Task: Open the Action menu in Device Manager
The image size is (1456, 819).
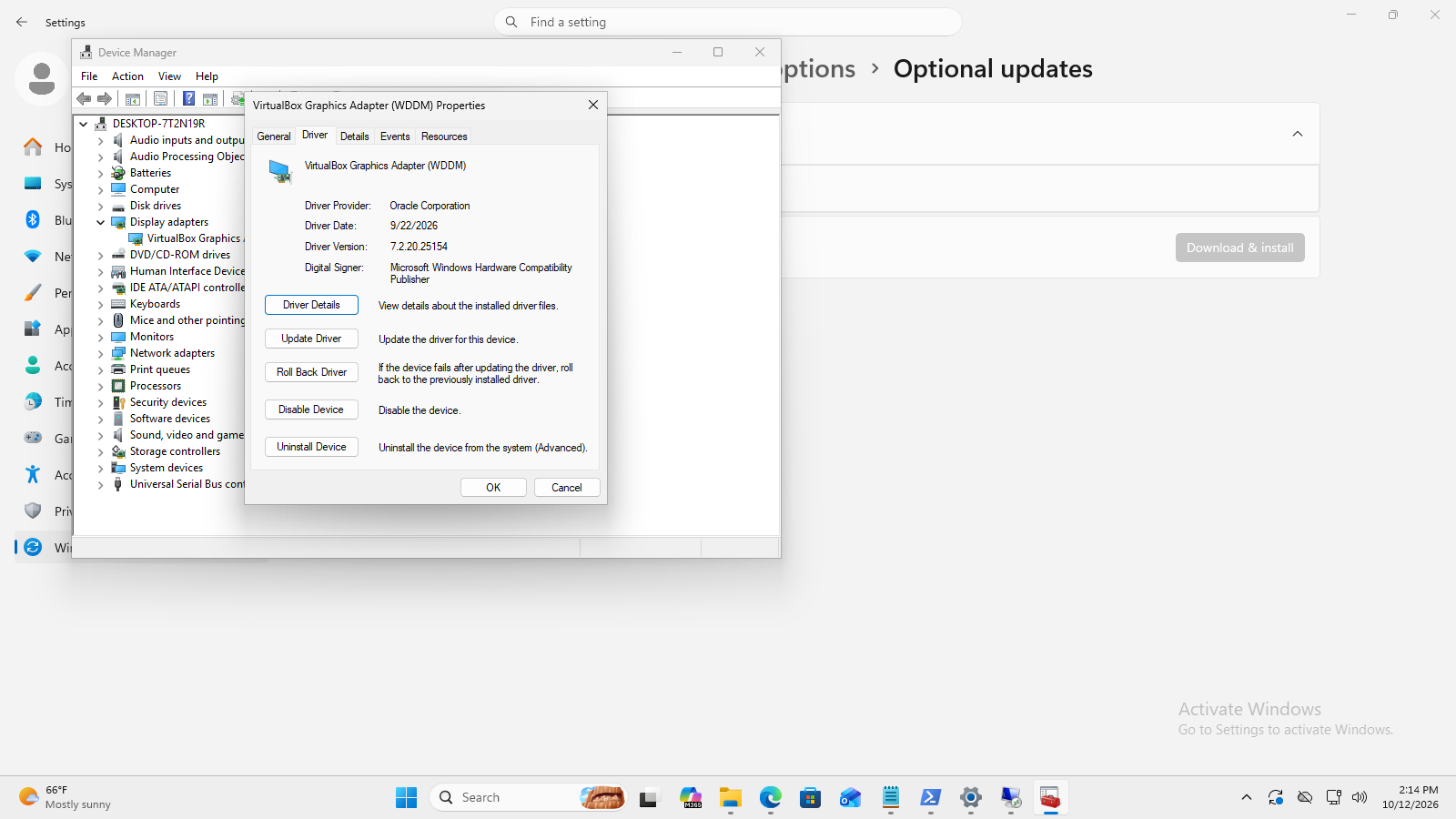Action: pyautogui.click(x=127, y=76)
